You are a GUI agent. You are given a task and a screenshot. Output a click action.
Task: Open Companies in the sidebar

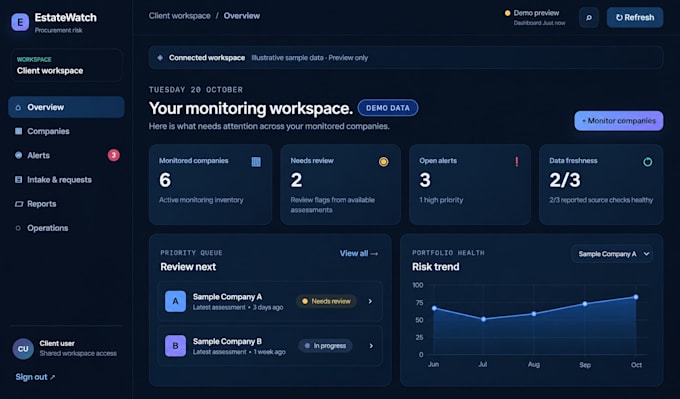click(x=66, y=131)
